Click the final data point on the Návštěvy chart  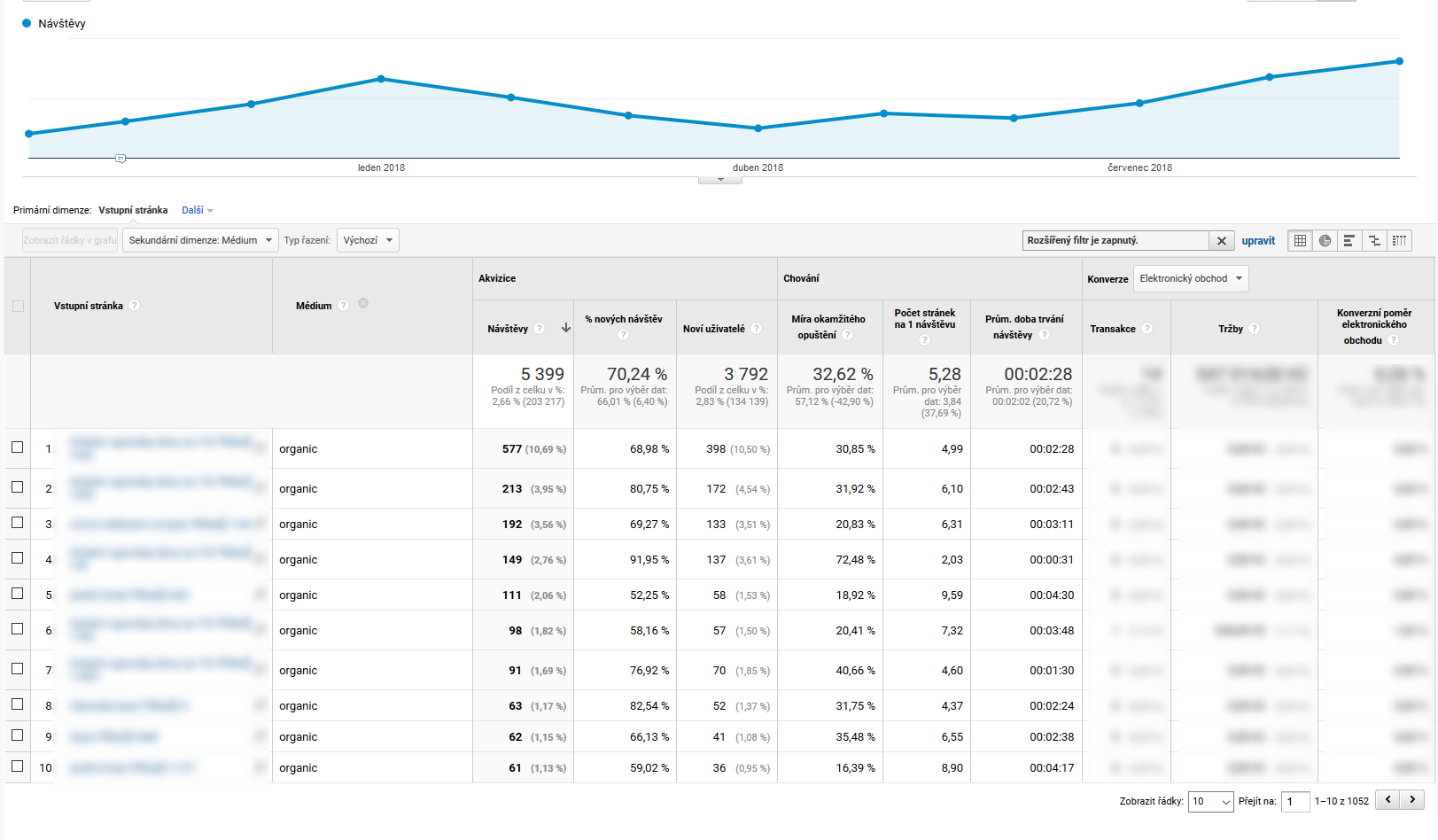[1400, 61]
